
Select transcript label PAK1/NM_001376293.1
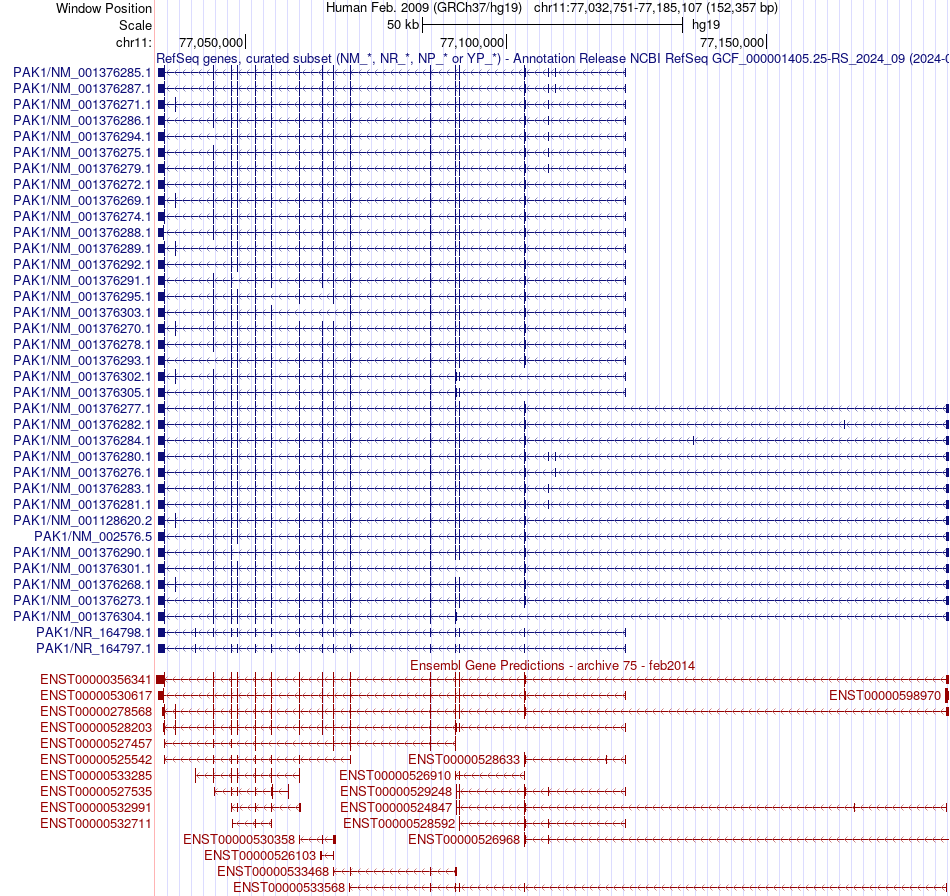(x=82, y=360)
